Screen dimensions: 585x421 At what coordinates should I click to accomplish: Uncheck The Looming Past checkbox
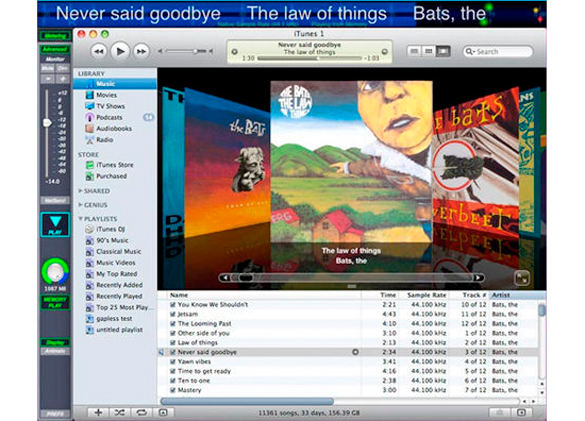(x=173, y=324)
